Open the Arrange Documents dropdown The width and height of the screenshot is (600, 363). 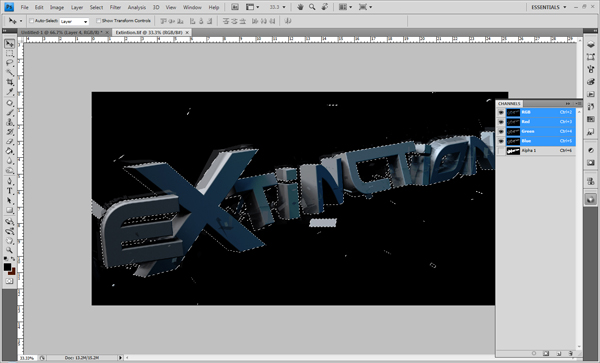tap(346, 7)
